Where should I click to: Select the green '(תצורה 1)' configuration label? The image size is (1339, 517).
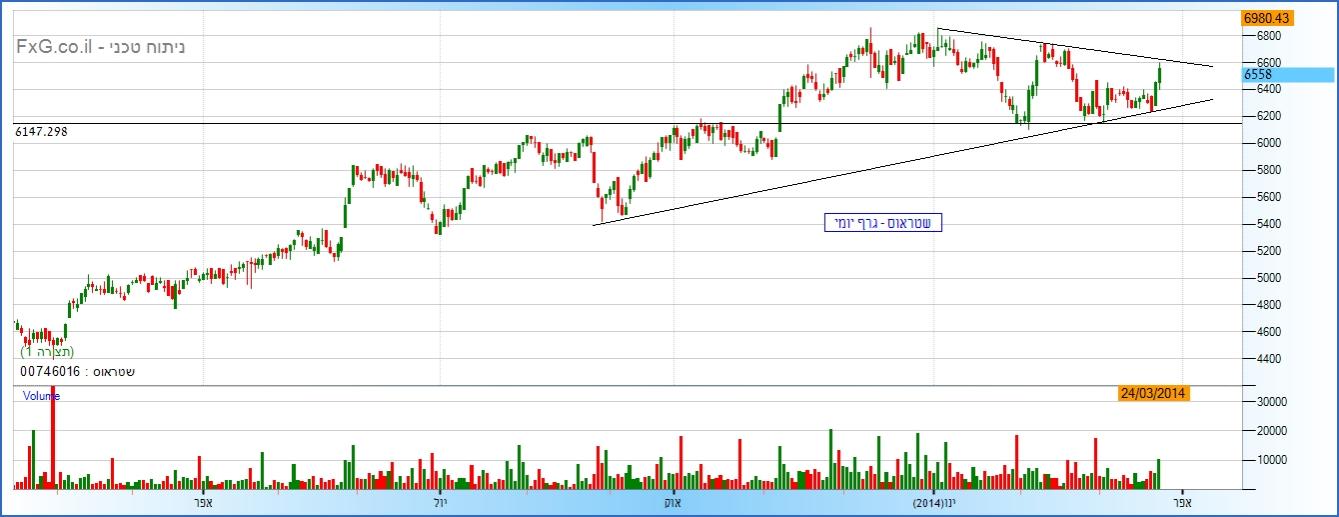pyautogui.click(x=47, y=352)
